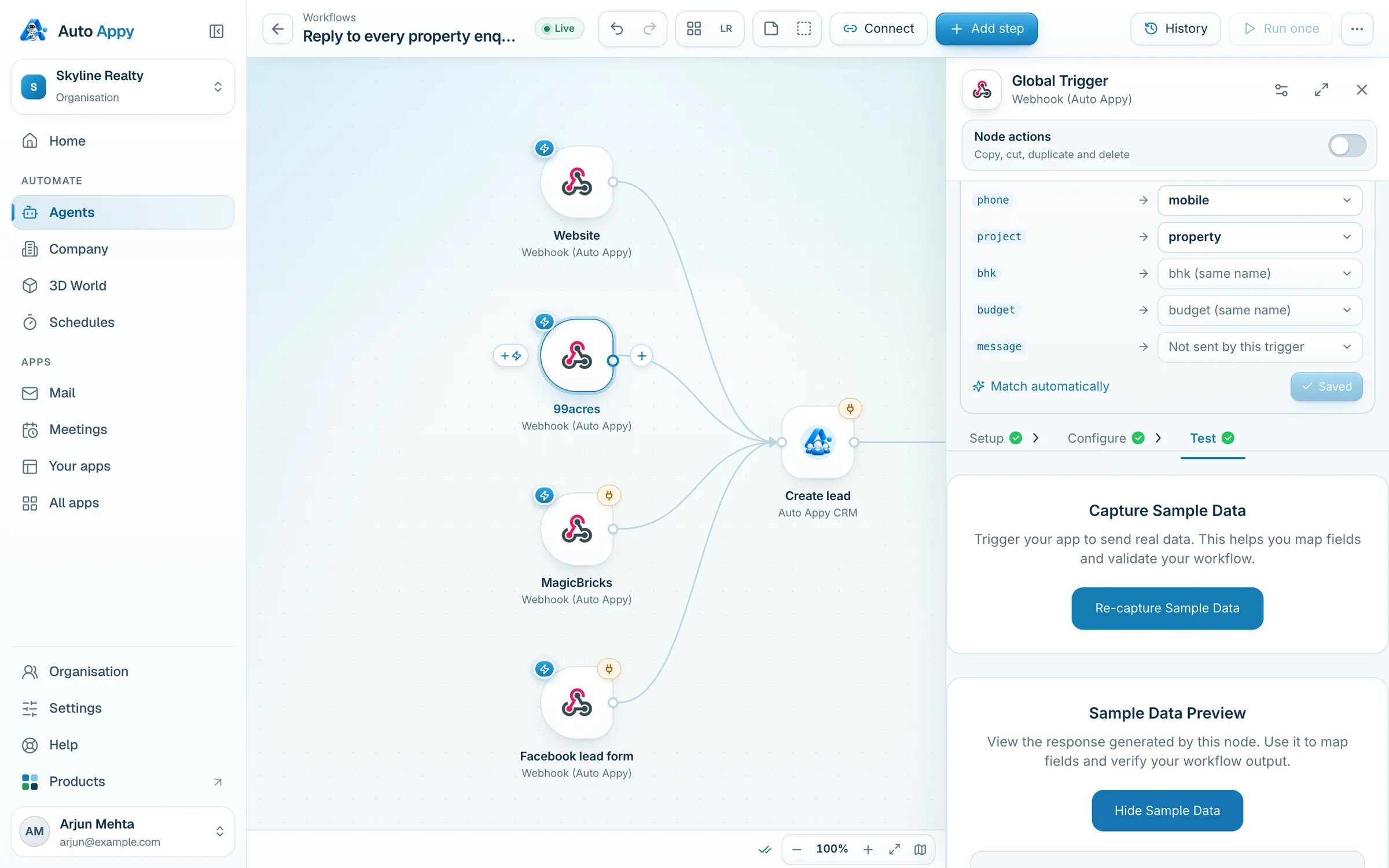The height and width of the screenshot is (868, 1389).
Task: Add another trigger beside 99acres node
Action: (x=510, y=356)
